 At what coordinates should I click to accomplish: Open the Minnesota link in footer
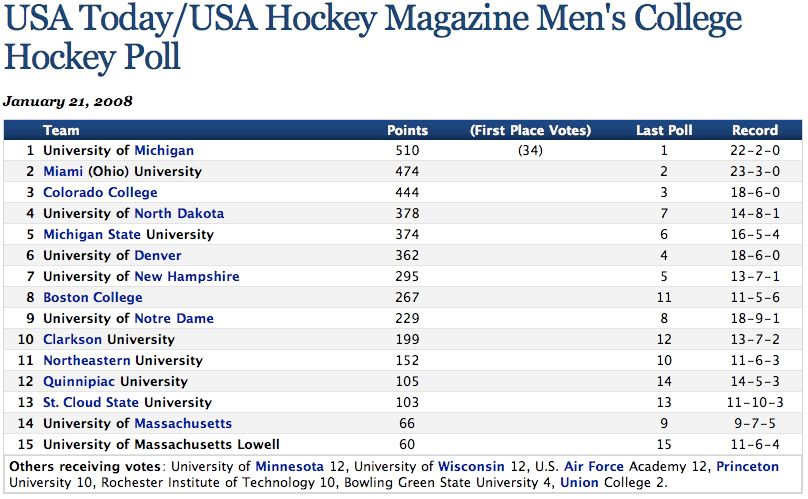(x=289, y=466)
